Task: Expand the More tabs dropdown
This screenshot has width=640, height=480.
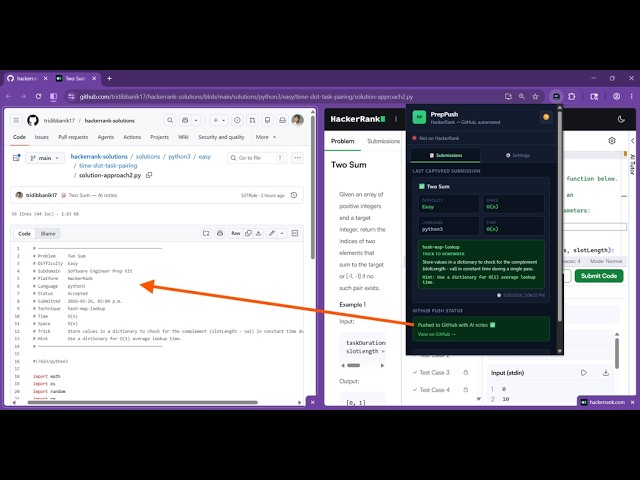Action: coord(266,137)
